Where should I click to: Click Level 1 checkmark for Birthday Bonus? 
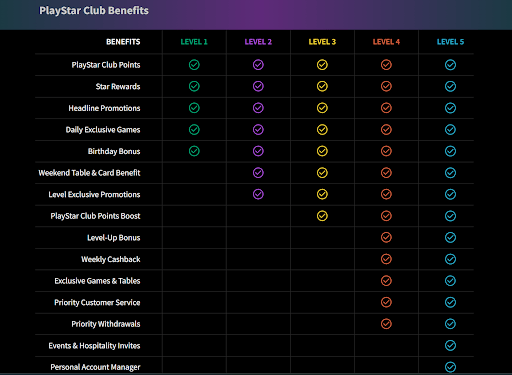point(194,151)
